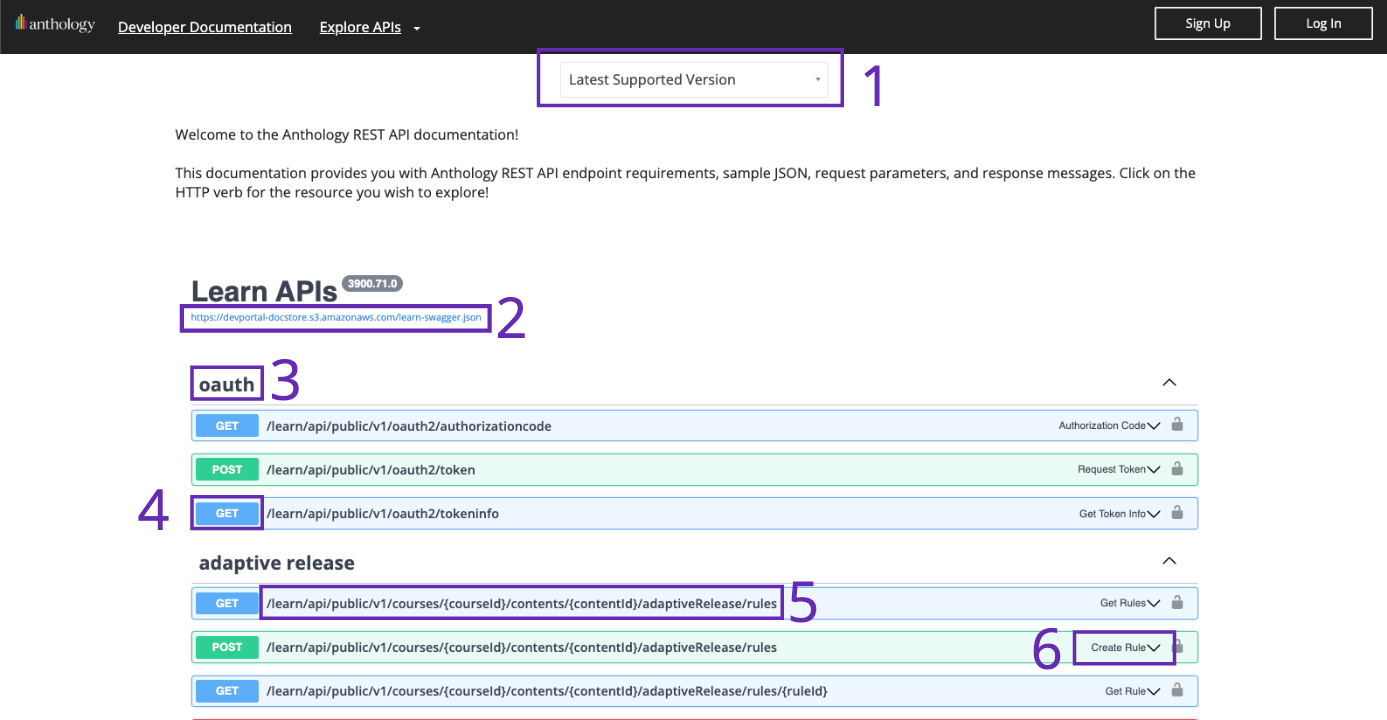The height and width of the screenshot is (720, 1387).
Task: Click the oauth section heading
Action: (227, 384)
